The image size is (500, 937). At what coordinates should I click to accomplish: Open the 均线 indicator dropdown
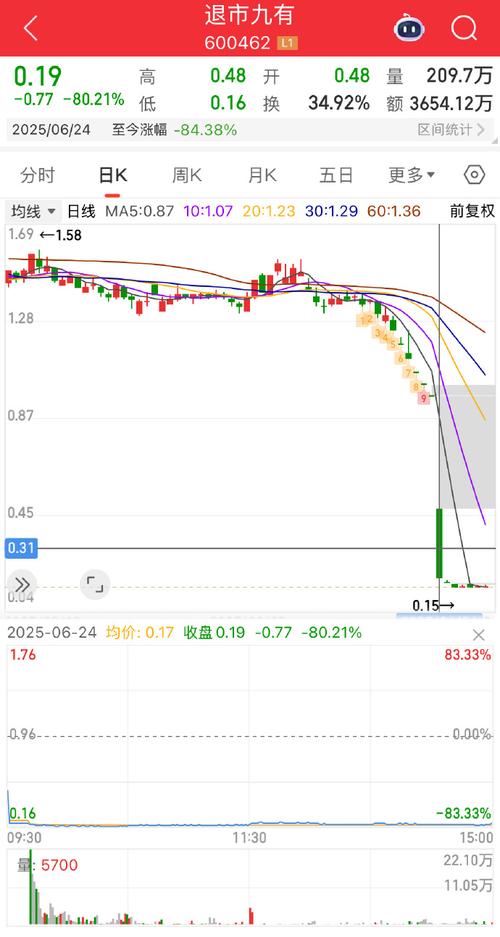[x=33, y=211]
